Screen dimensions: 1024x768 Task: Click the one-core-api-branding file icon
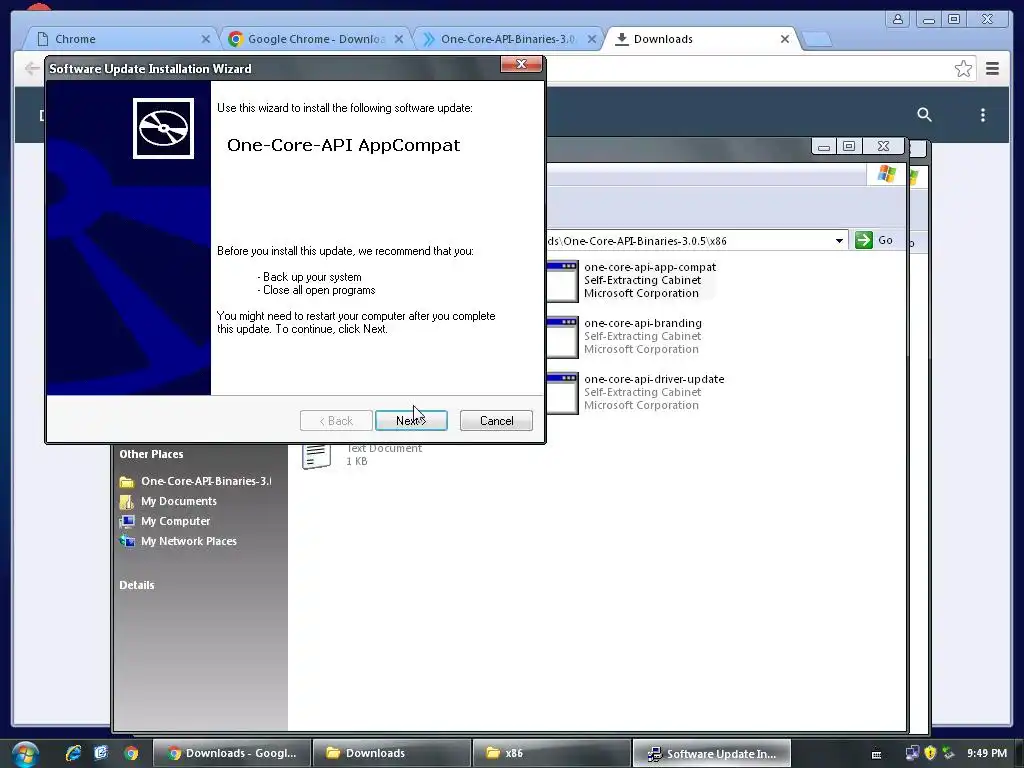562,337
